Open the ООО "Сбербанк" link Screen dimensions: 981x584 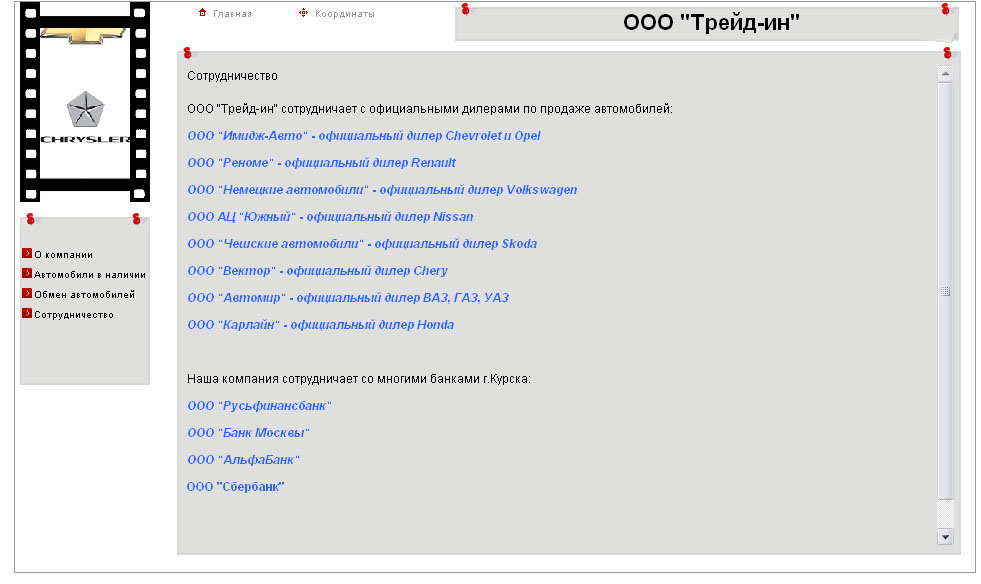[x=236, y=486]
